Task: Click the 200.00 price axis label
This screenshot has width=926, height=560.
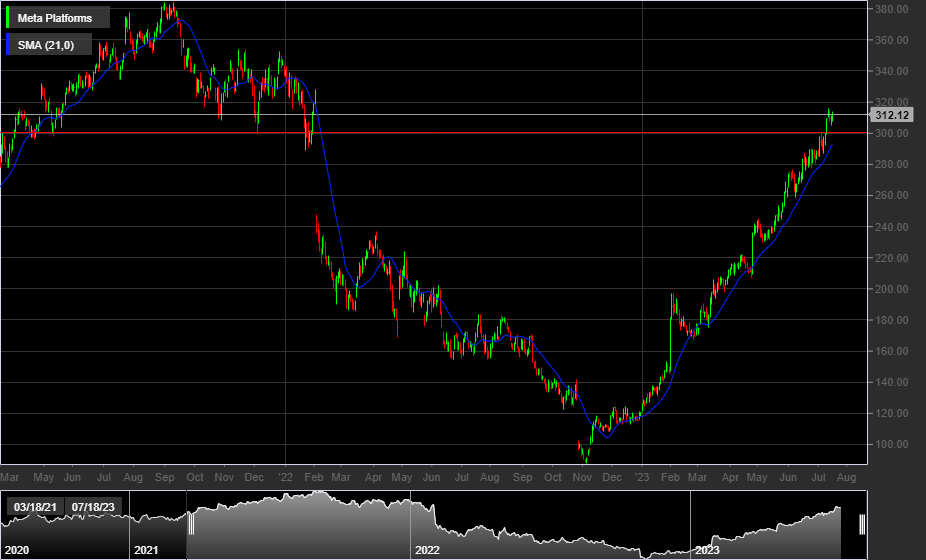Action: coord(889,289)
